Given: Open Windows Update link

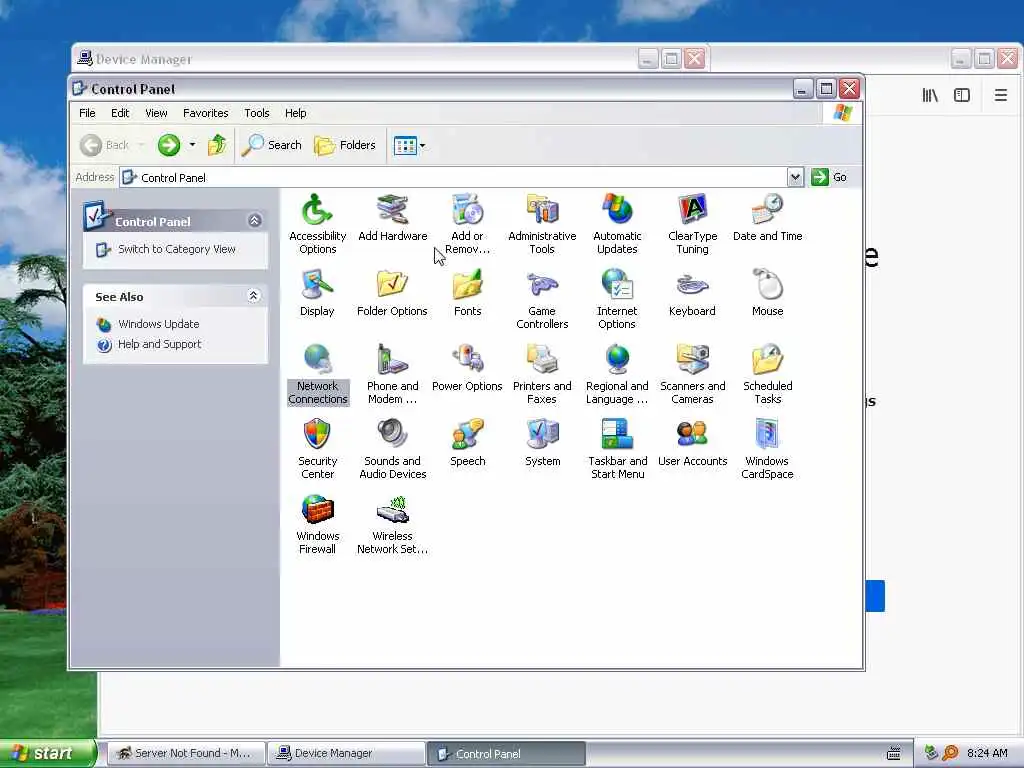Looking at the screenshot, I should pyautogui.click(x=159, y=324).
